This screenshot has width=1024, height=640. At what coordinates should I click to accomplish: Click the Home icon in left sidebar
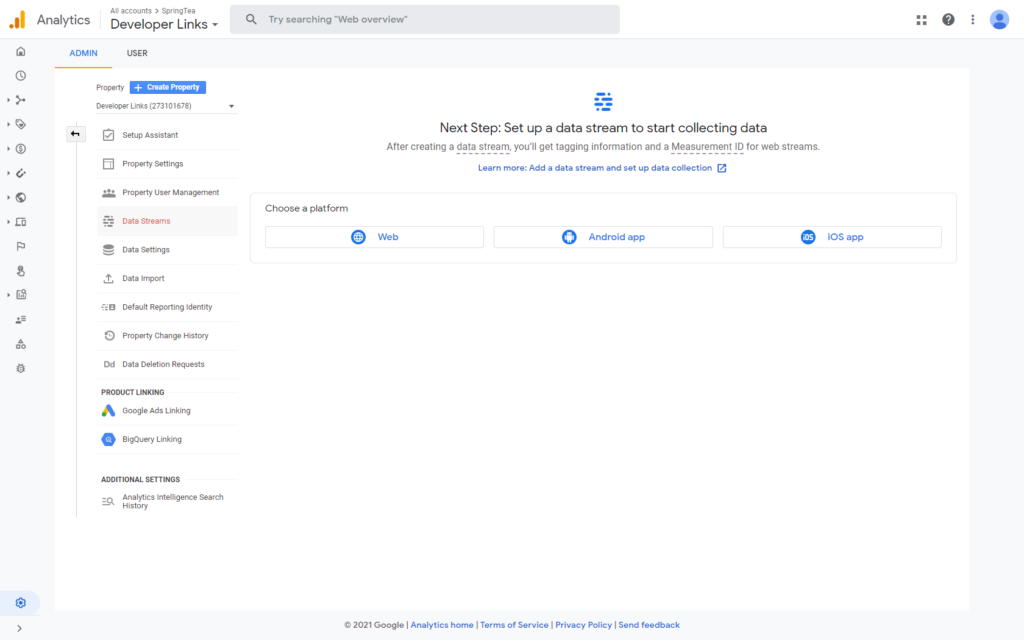coord(21,52)
